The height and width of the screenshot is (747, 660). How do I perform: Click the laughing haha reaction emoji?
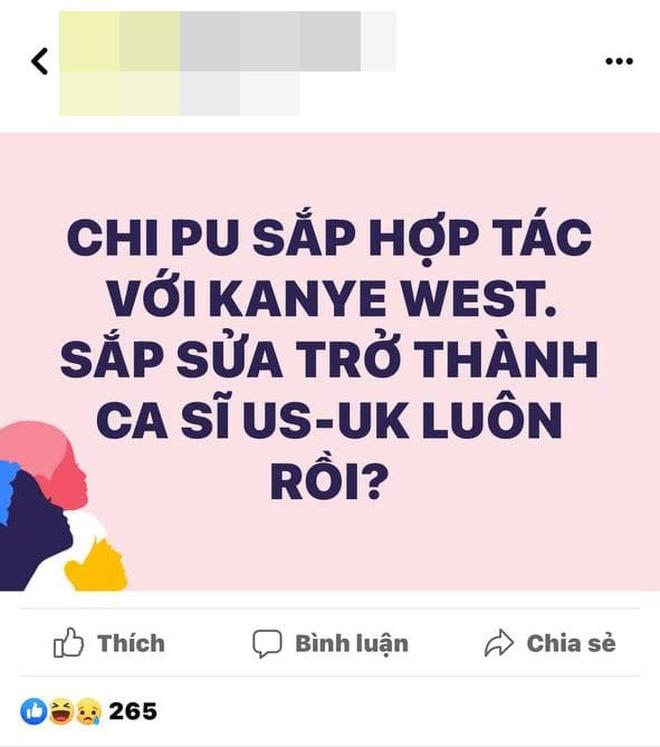[x=61, y=711]
